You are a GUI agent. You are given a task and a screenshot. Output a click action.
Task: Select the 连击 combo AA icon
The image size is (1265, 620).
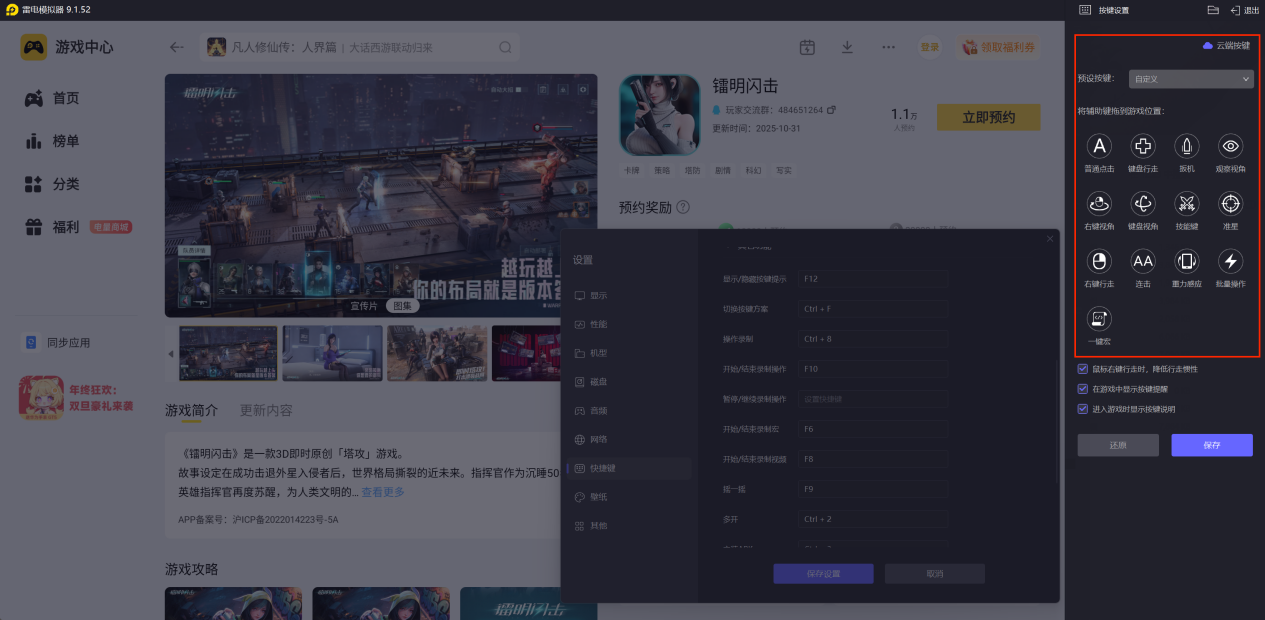pyautogui.click(x=1143, y=262)
